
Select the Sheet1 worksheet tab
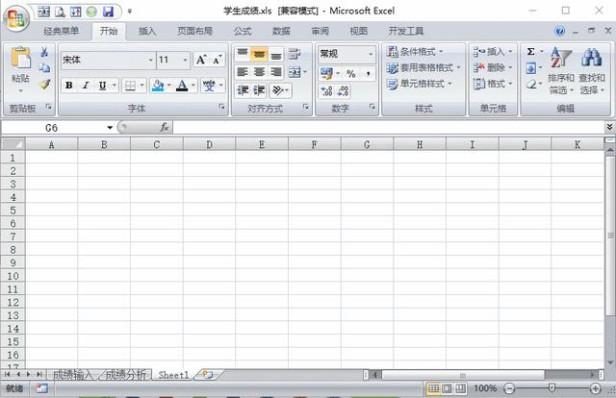click(173, 375)
